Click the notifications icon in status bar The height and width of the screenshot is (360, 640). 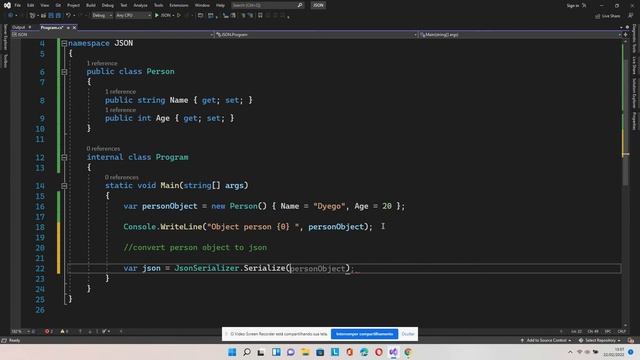point(631,340)
